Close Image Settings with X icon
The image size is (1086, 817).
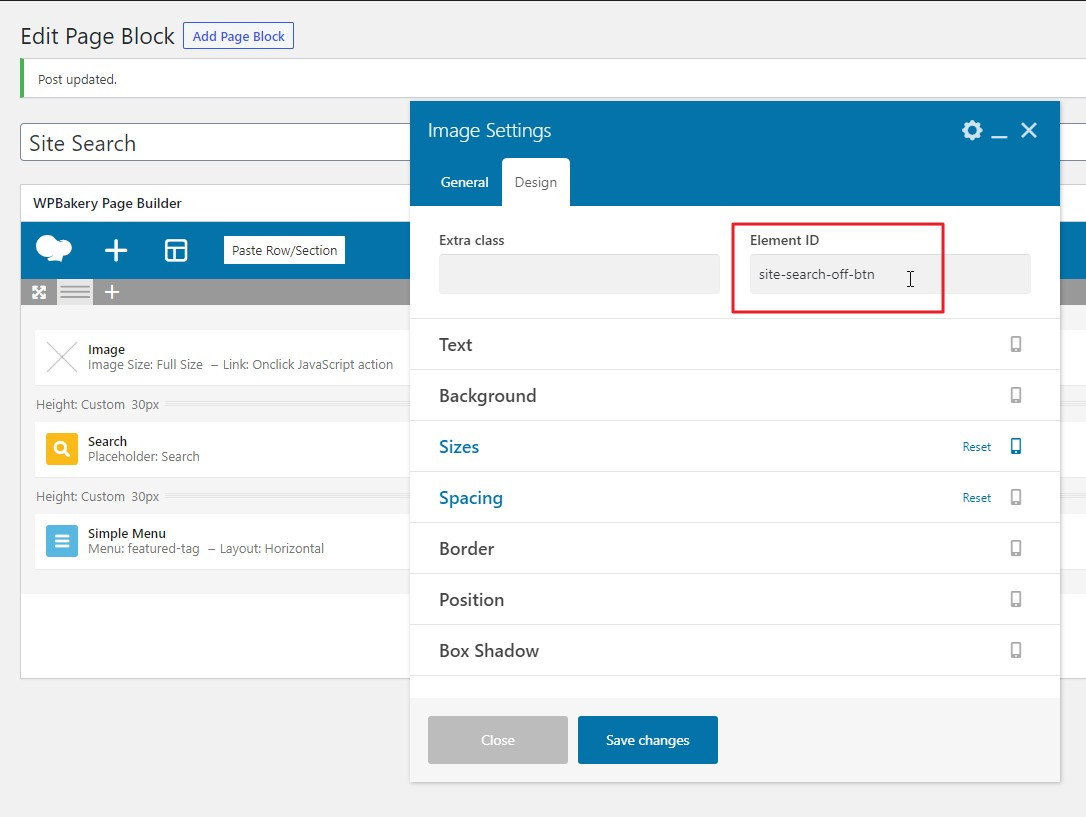tap(1029, 130)
